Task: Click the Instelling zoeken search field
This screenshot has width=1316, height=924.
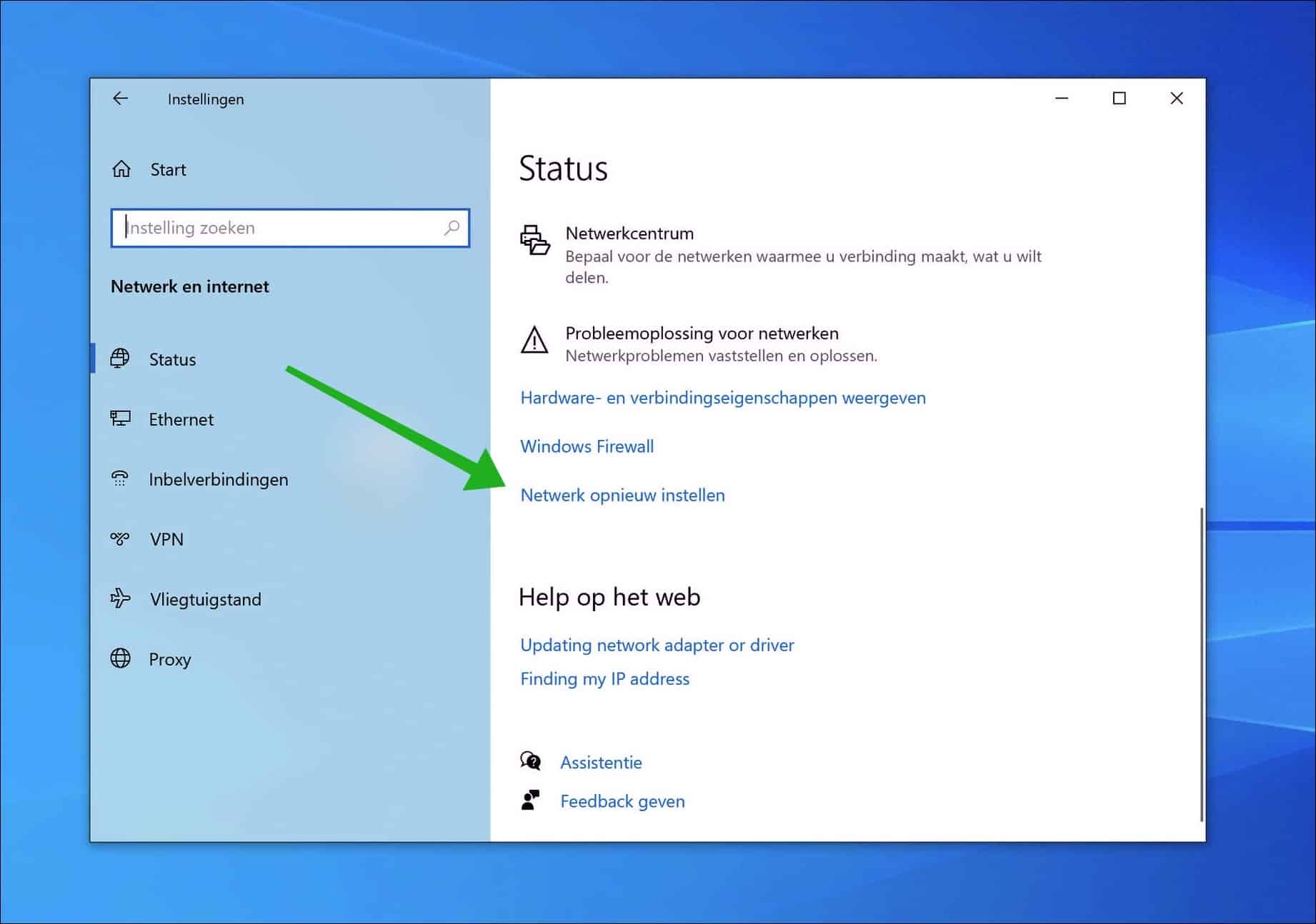Action: coord(289,228)
